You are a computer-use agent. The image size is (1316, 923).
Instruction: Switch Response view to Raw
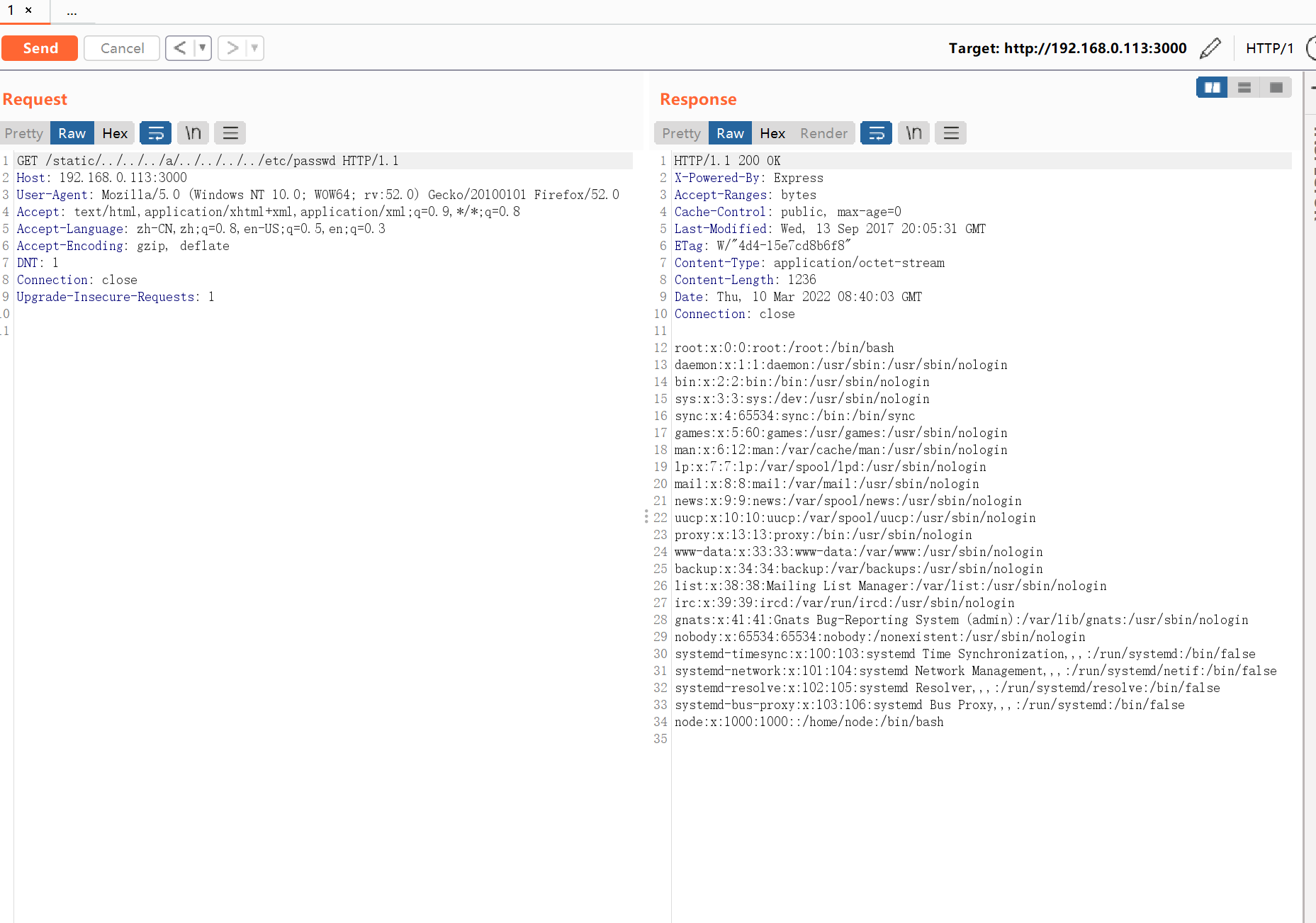tap(730, 133)
